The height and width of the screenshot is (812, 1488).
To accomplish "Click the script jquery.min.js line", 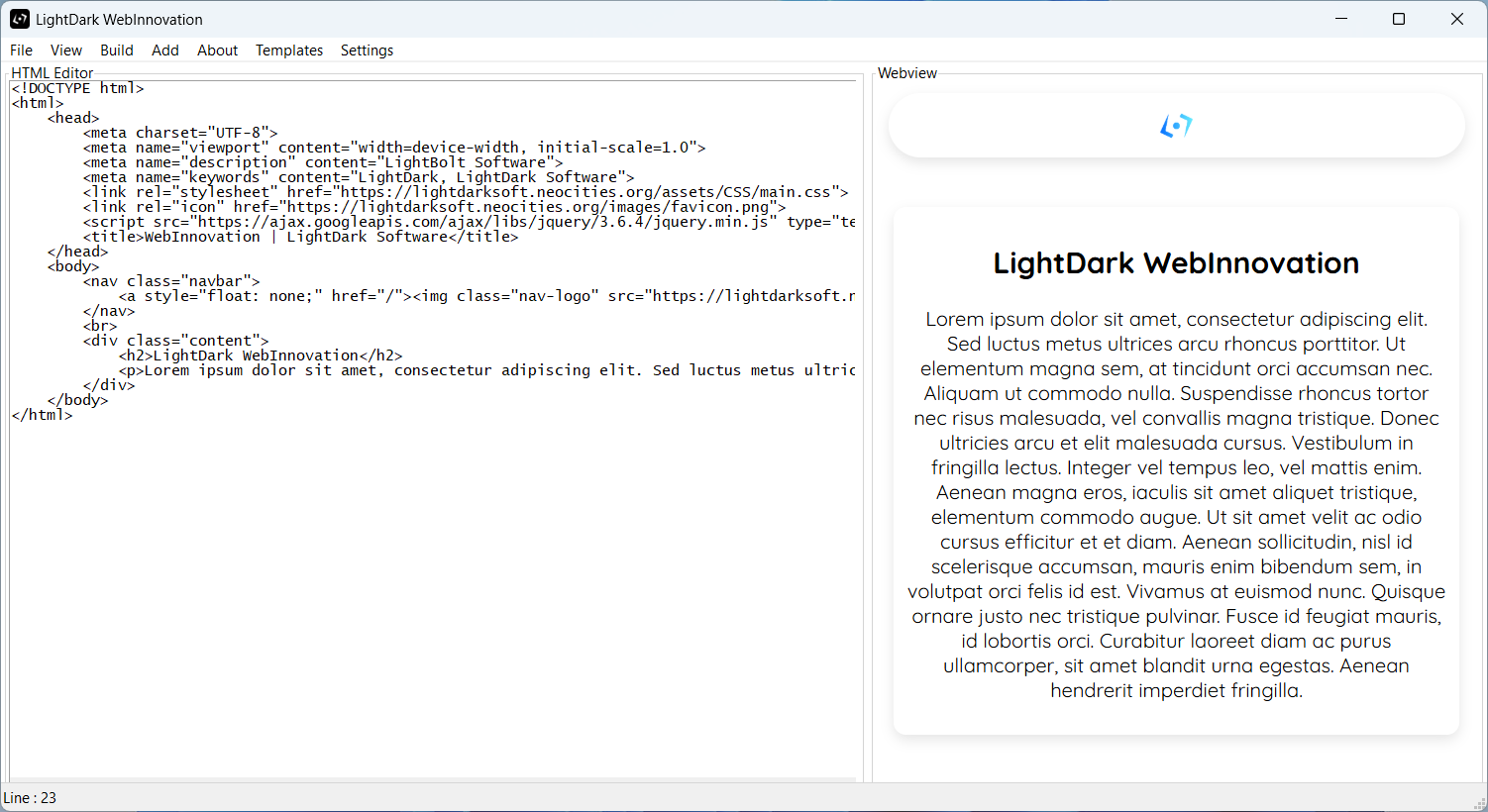I will 470,222.
